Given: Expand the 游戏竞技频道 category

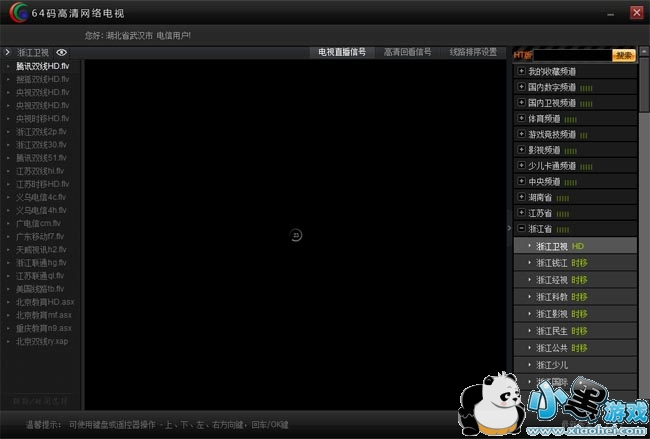Looking at the screenshot, I should [521, 134].
